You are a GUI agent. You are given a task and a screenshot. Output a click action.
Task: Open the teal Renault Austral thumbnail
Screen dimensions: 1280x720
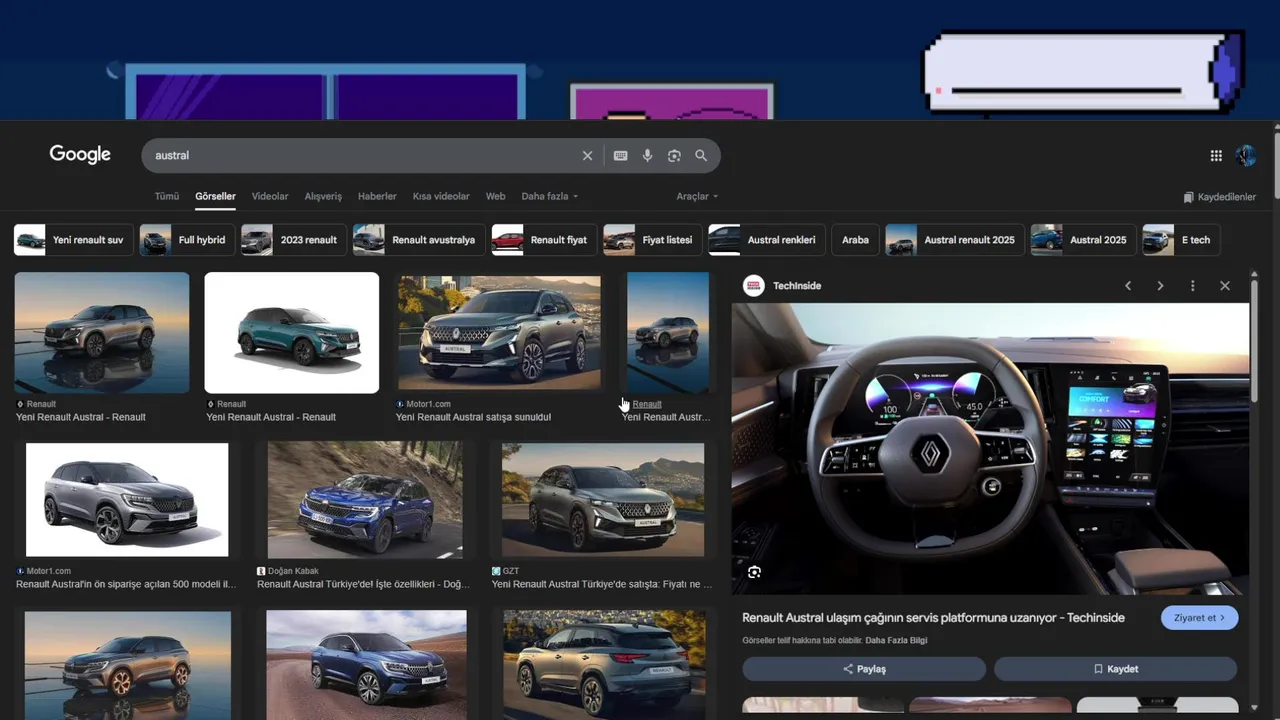(x=292, y=333)
